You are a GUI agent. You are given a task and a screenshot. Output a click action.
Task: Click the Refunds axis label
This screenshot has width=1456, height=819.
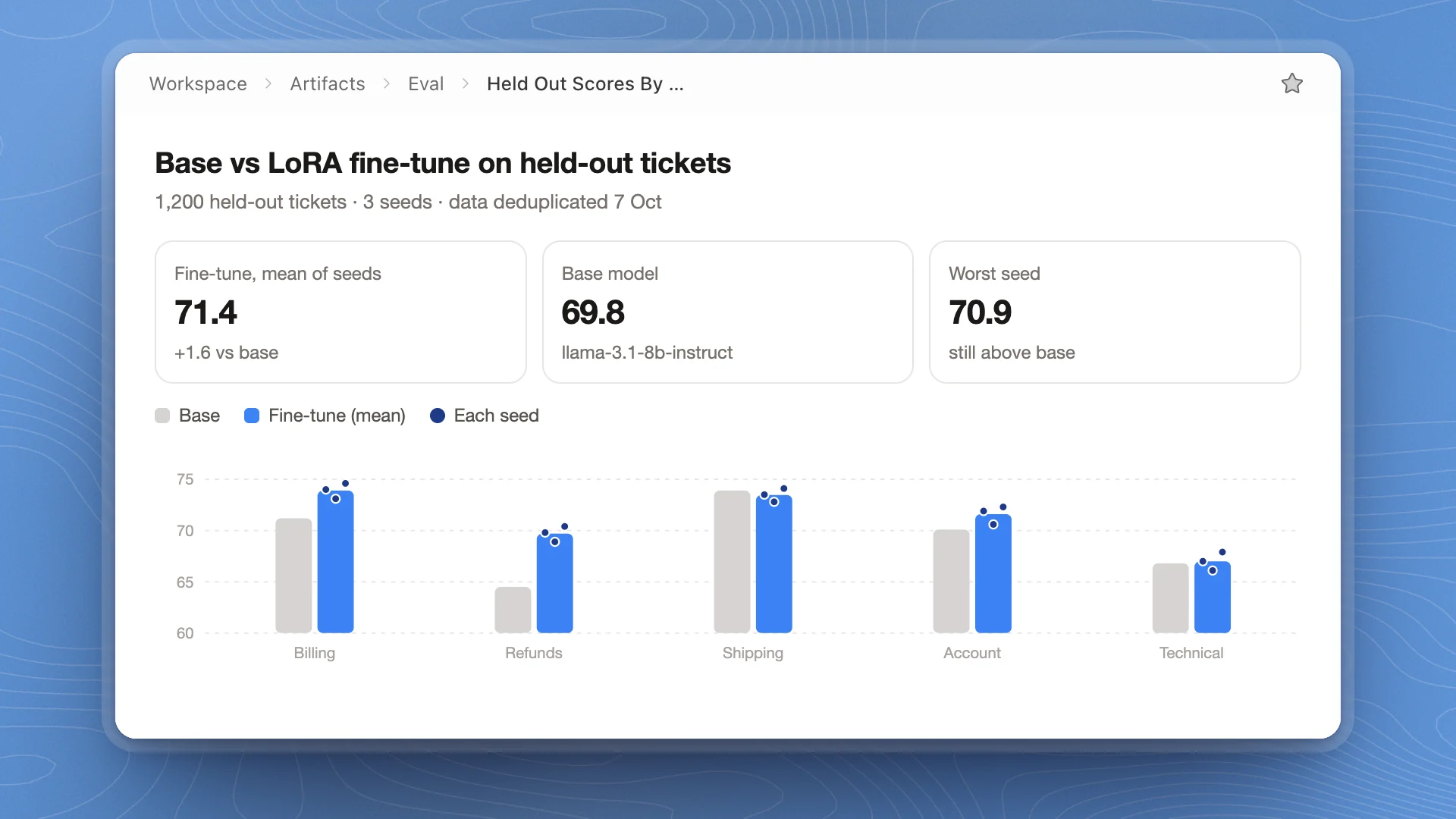pos(533,653)
